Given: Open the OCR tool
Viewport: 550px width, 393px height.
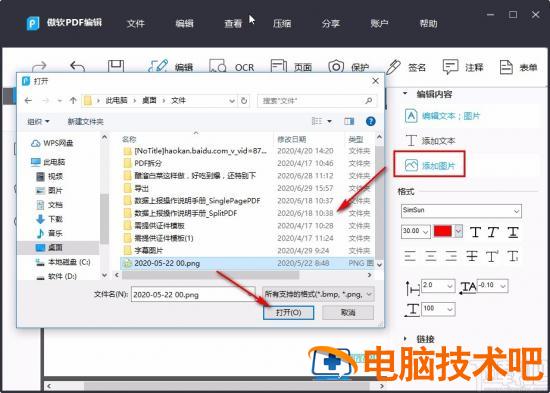Looking at the screenshot, I should (232, 67).
